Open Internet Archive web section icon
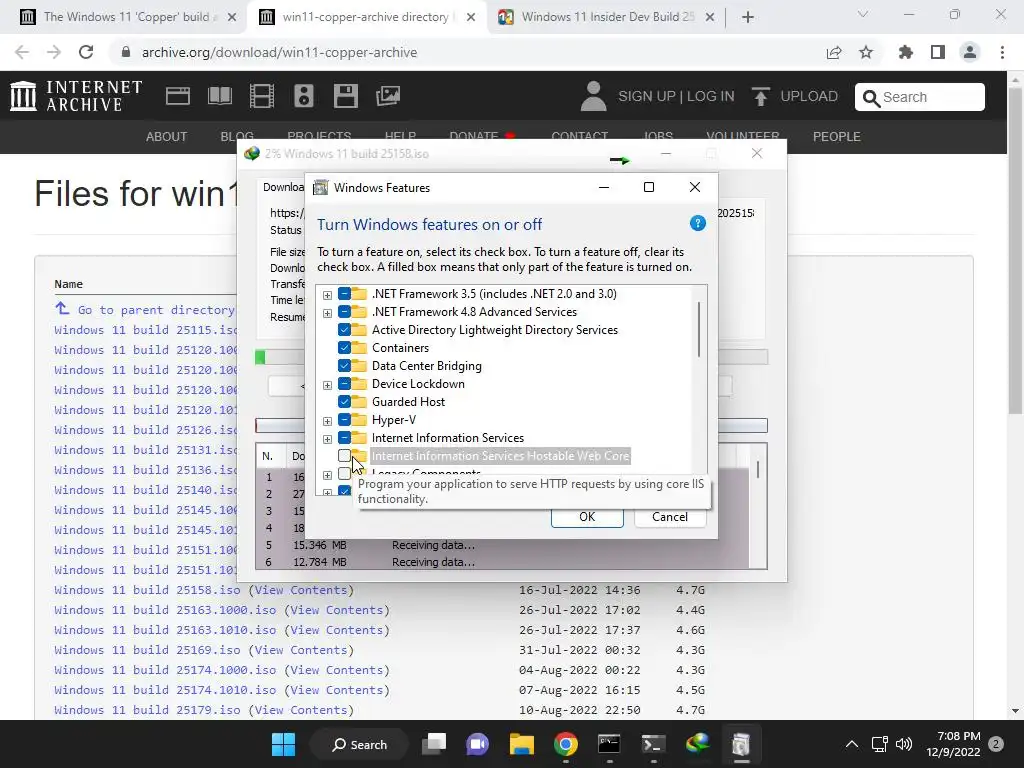 click(178, 96)
